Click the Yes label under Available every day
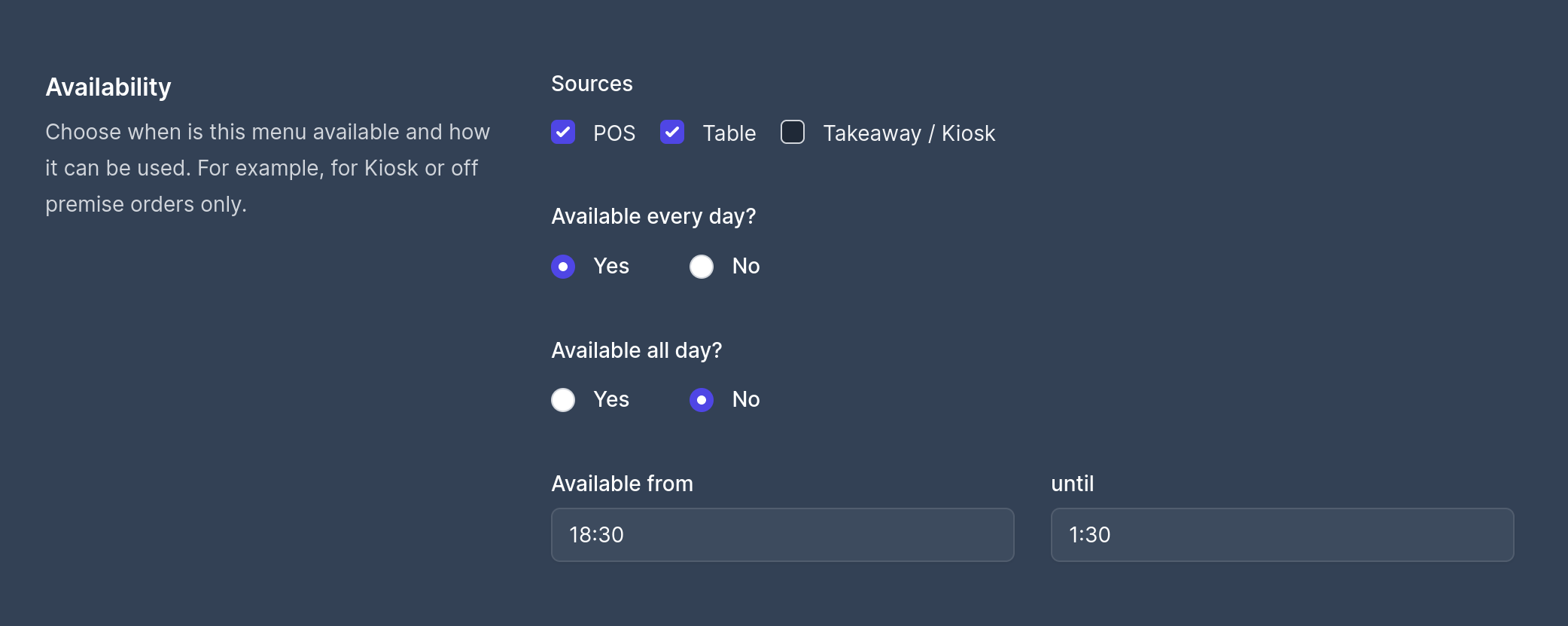 click(x=611, y=266)
